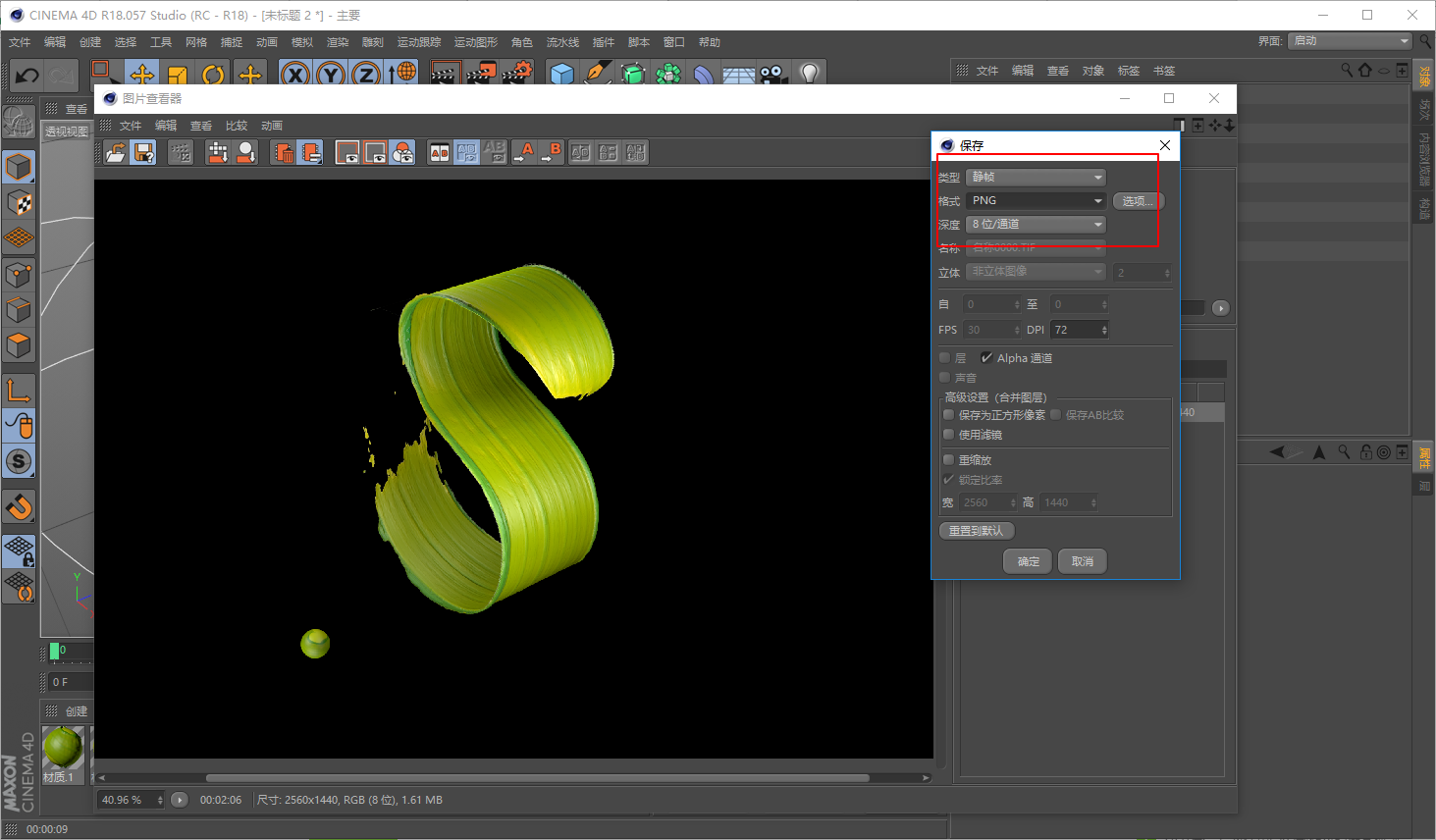
Task: Click the 重置到默认 button
Action: 977,531
